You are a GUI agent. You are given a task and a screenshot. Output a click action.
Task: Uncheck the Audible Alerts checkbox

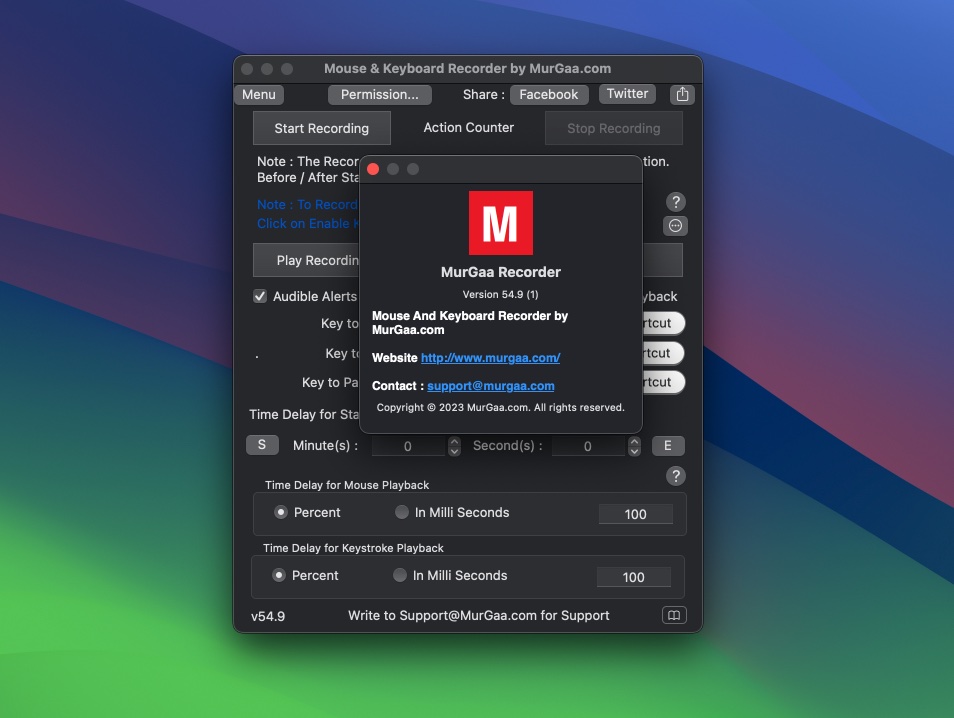pos(260,296)
